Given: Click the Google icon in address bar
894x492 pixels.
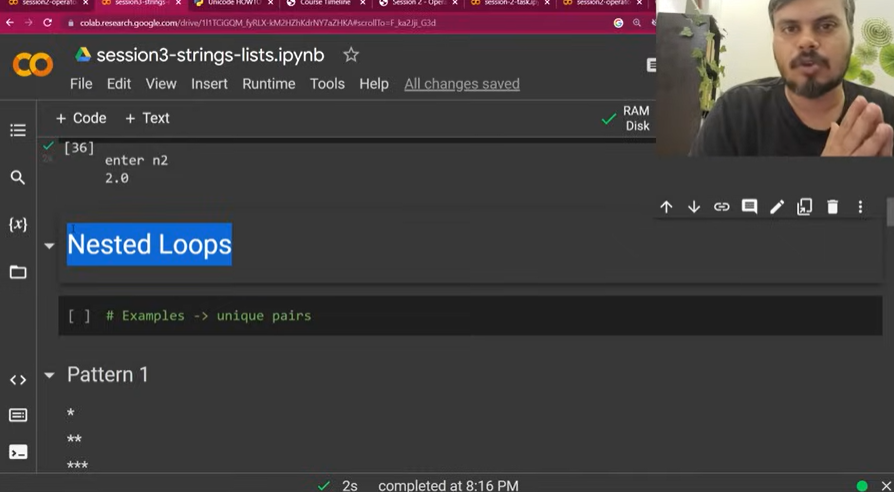Looking at the screenshot, I should (618, 23).
